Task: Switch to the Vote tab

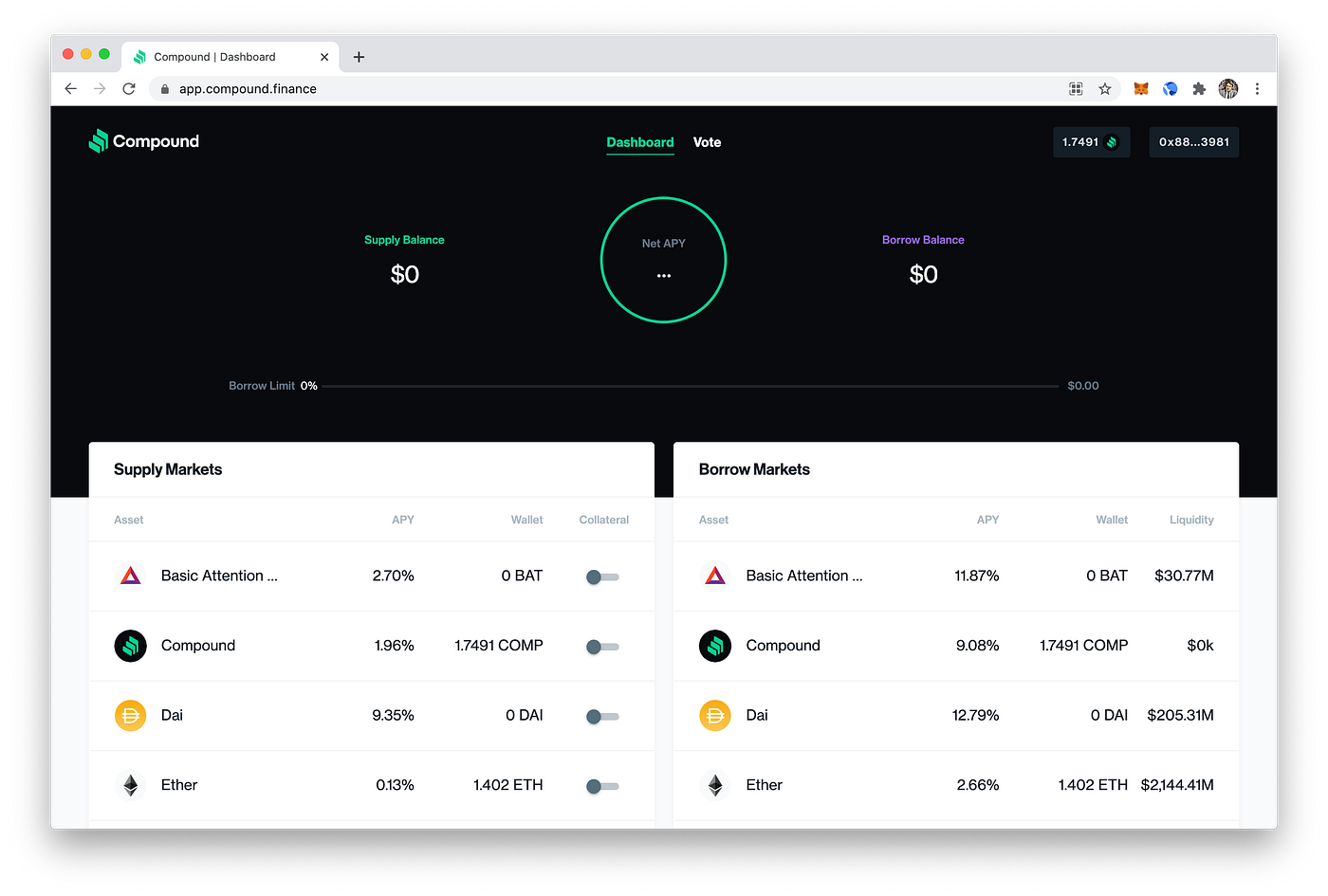Action: [707, 142]
